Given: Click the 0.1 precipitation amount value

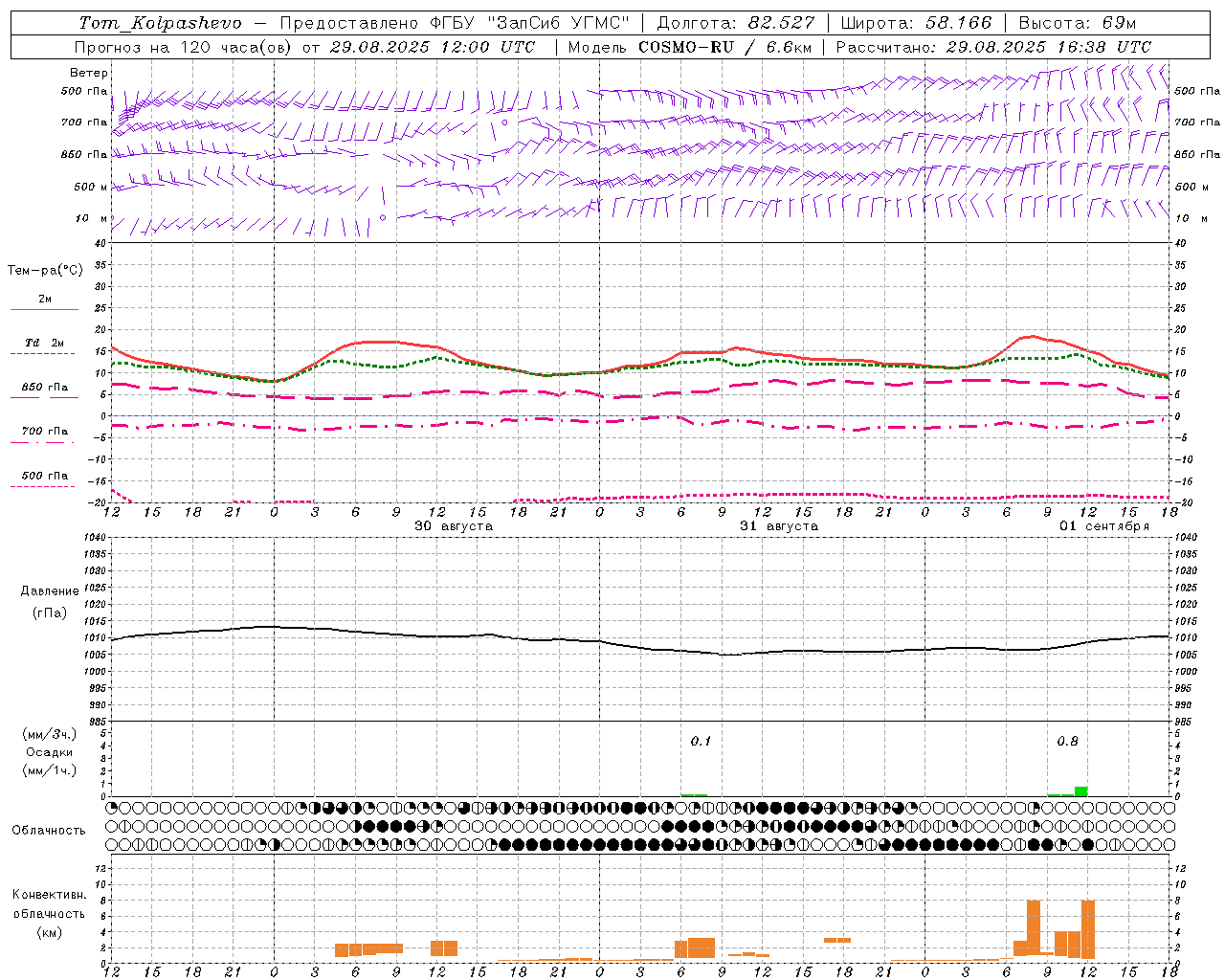Looking at the screenshot, I should (701, 742).
